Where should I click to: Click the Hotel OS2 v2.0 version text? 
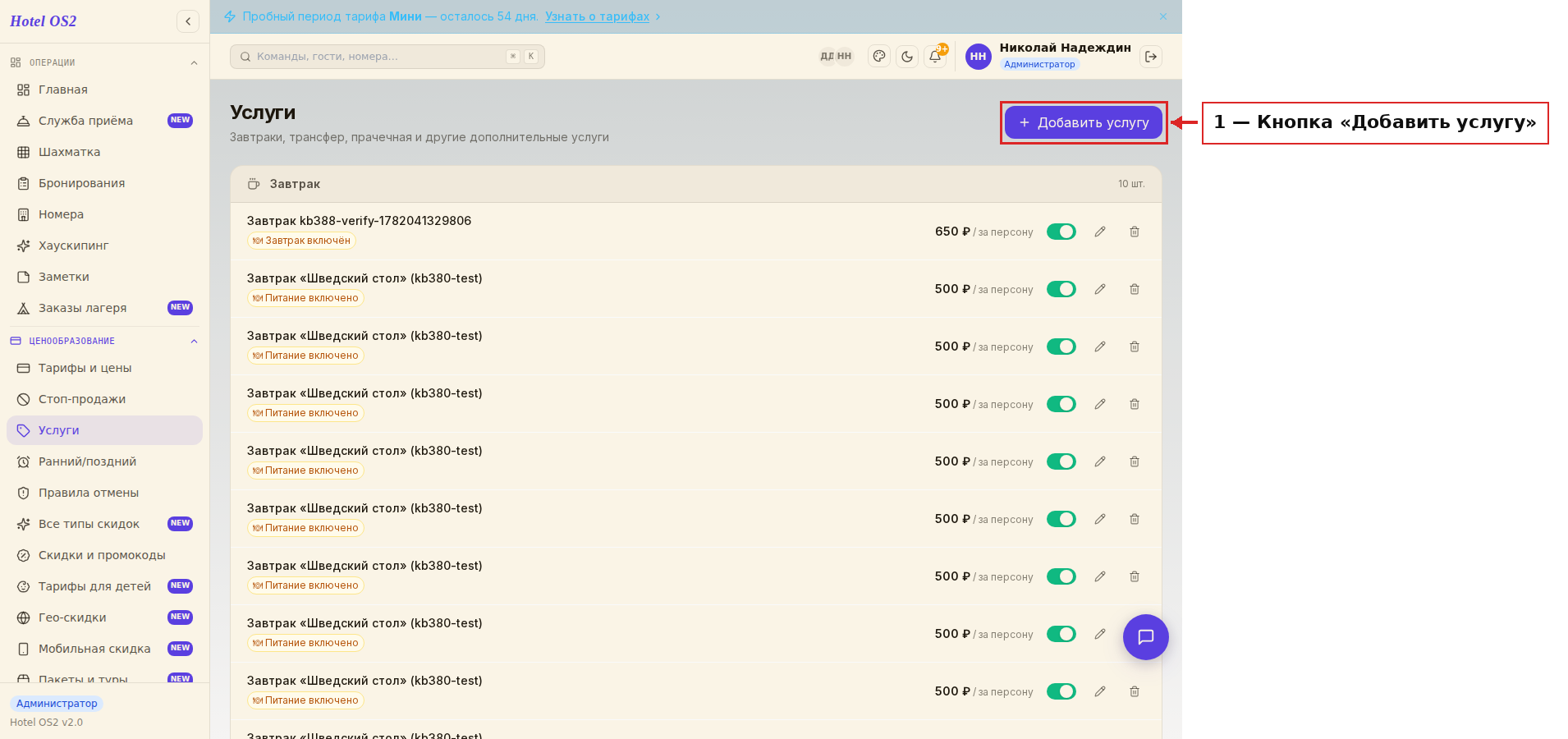point(46,723)
